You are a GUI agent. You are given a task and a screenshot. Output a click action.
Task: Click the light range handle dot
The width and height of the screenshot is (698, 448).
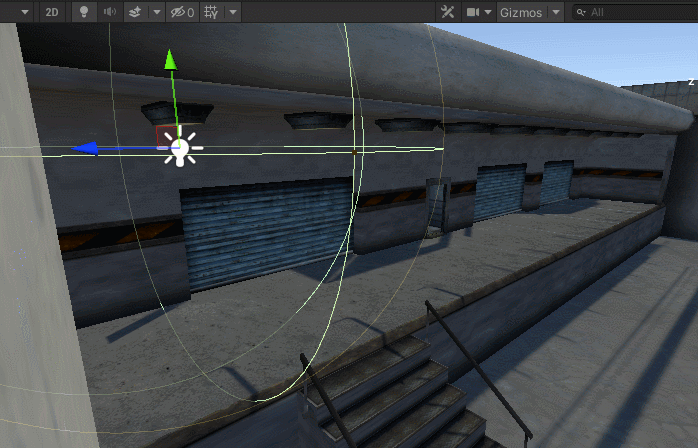(354, 152)
